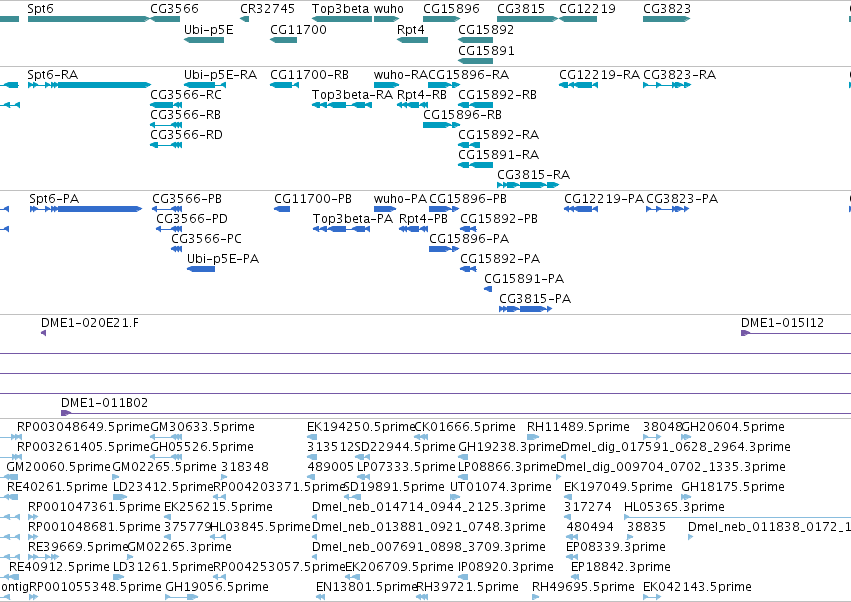Image resolution: width=851 pixels, height=602 pixels.
Task: Click the CG3566-RD transcript label
Action: pos(186,135)
